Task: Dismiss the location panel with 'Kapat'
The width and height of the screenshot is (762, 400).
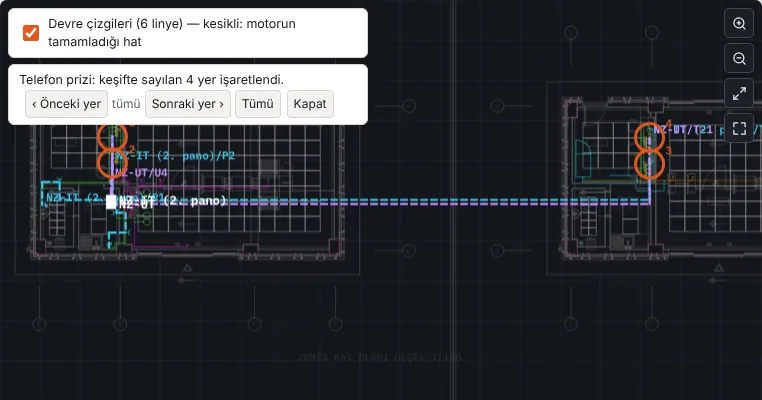Action: tap(310, 104)
